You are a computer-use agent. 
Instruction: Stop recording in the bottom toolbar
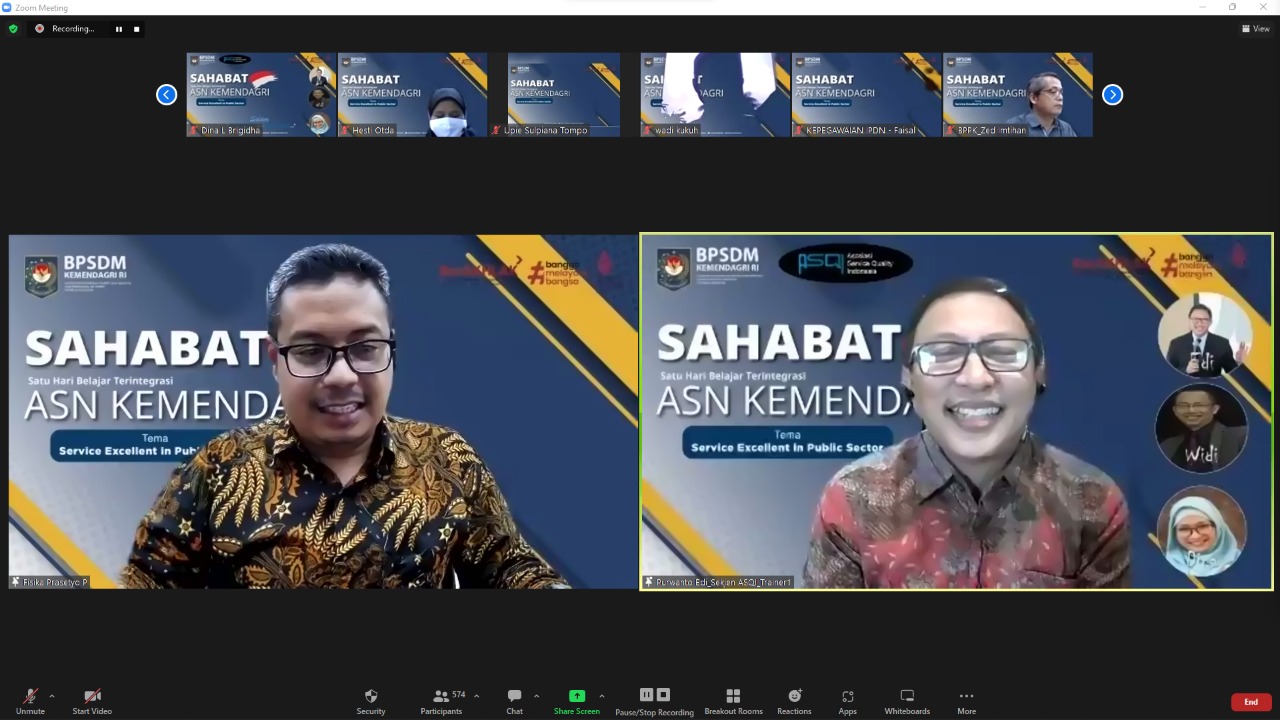click(x=663, y=695)
